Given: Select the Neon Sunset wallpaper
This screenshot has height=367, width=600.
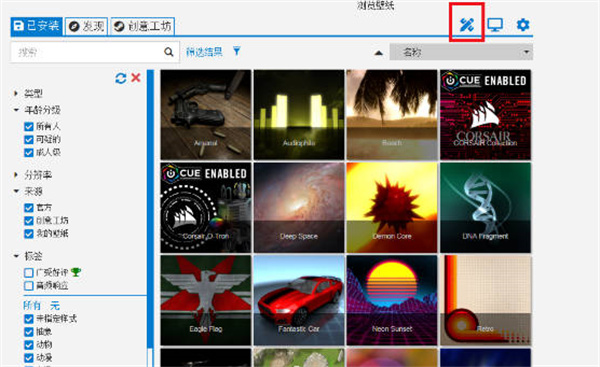Looking at the screenshot, I should coord(392,300).
